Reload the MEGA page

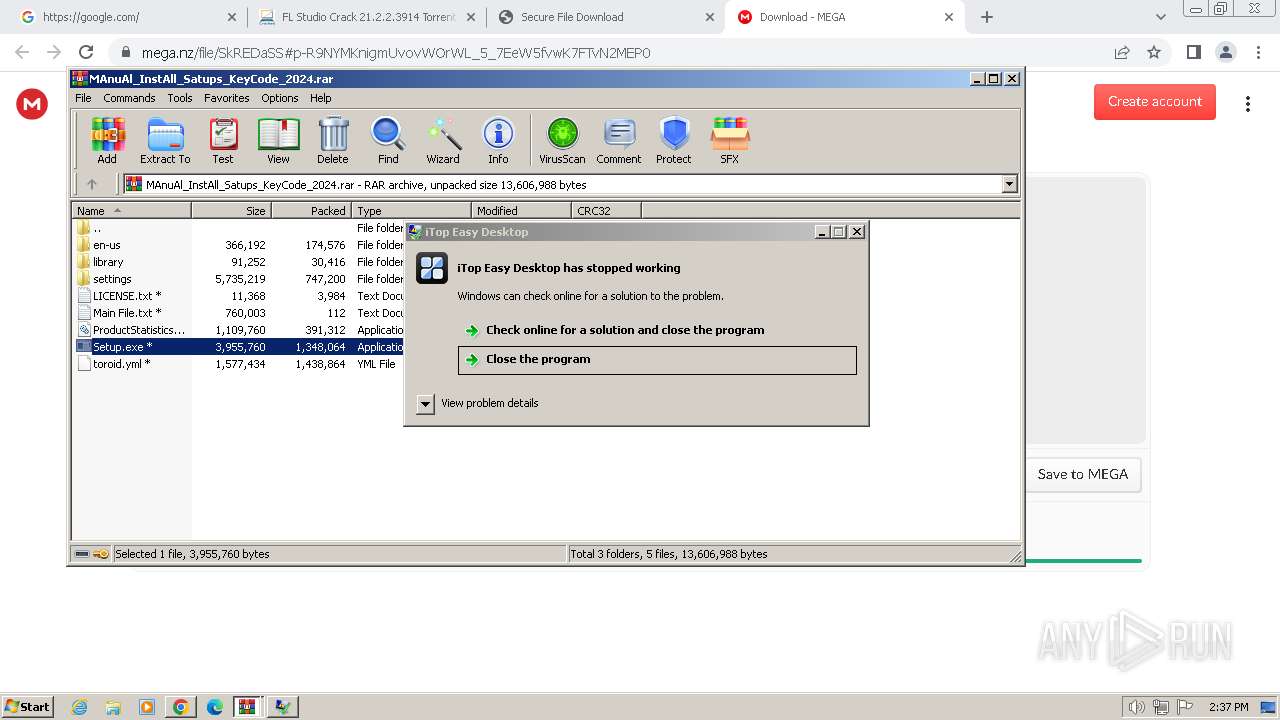(x=86, y=52)
